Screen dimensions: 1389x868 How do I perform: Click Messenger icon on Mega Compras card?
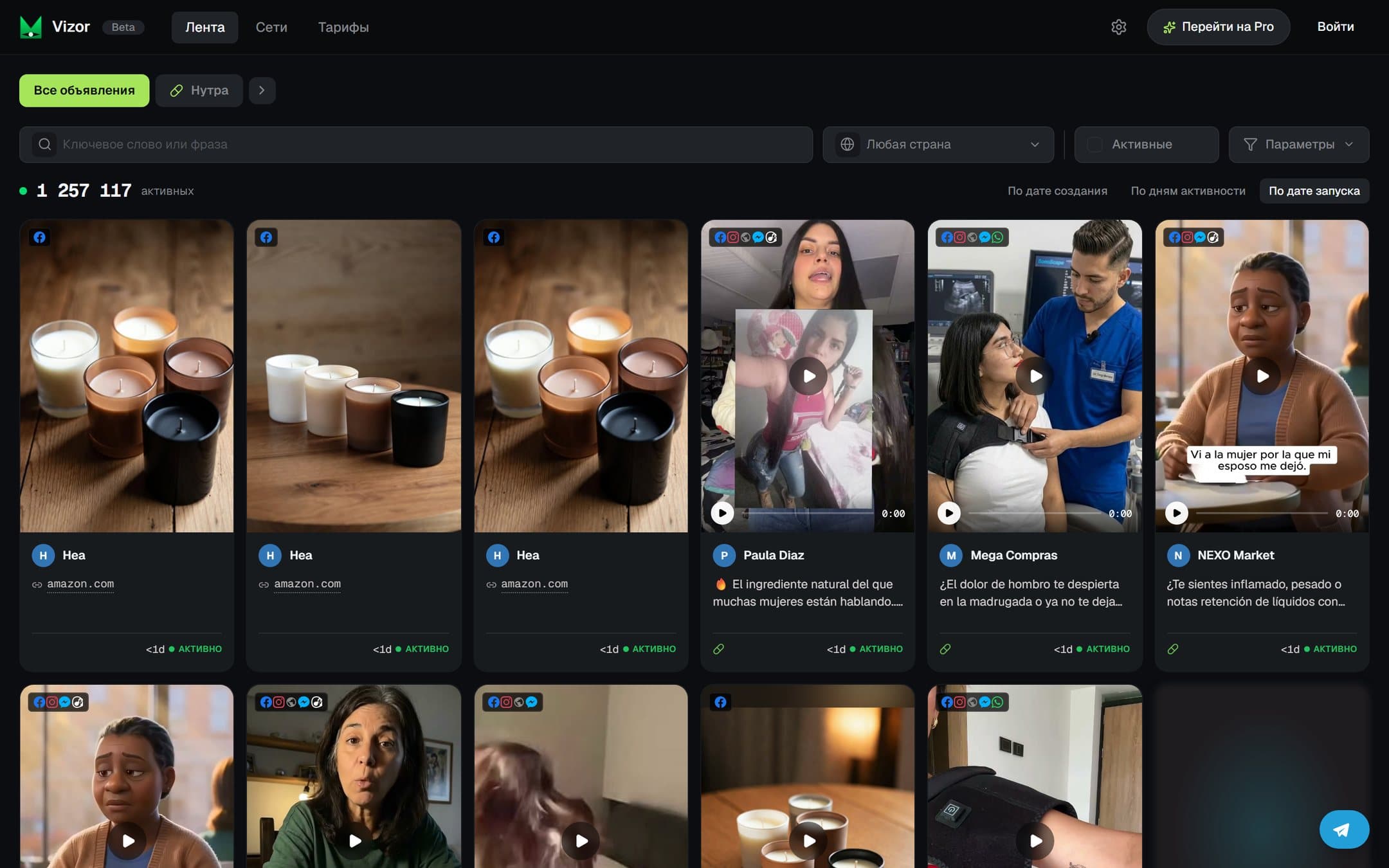point(985,237)
